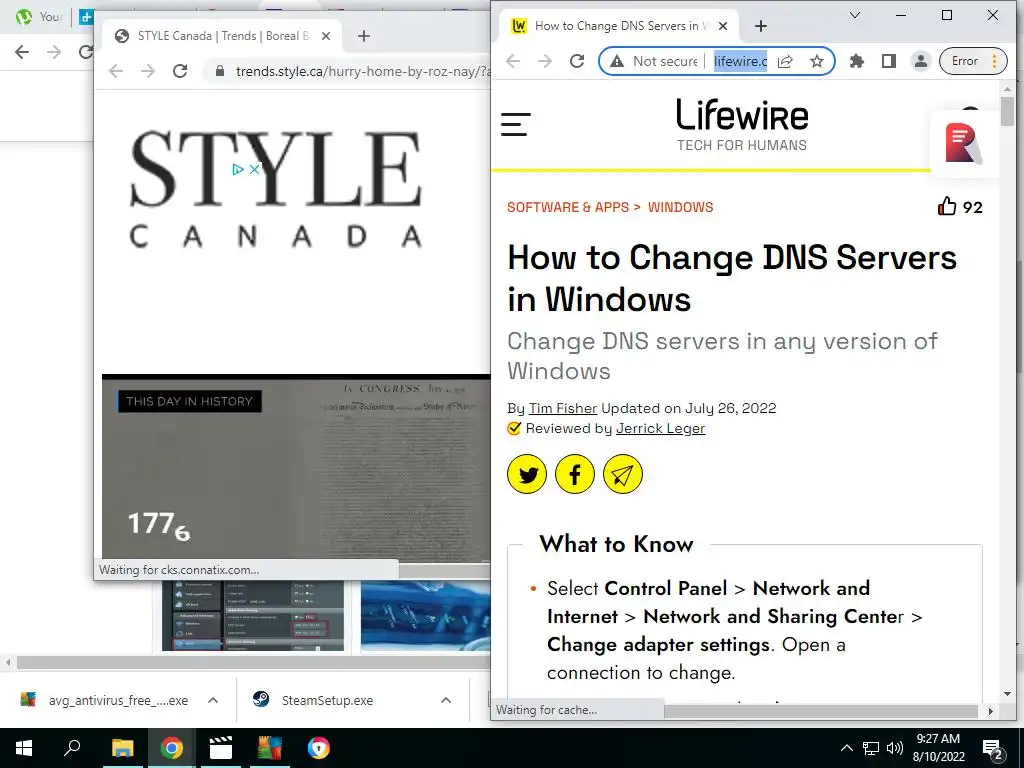Close the STYLE Canada tab
The image size is (1024, 768).
(x=326, y=36)
